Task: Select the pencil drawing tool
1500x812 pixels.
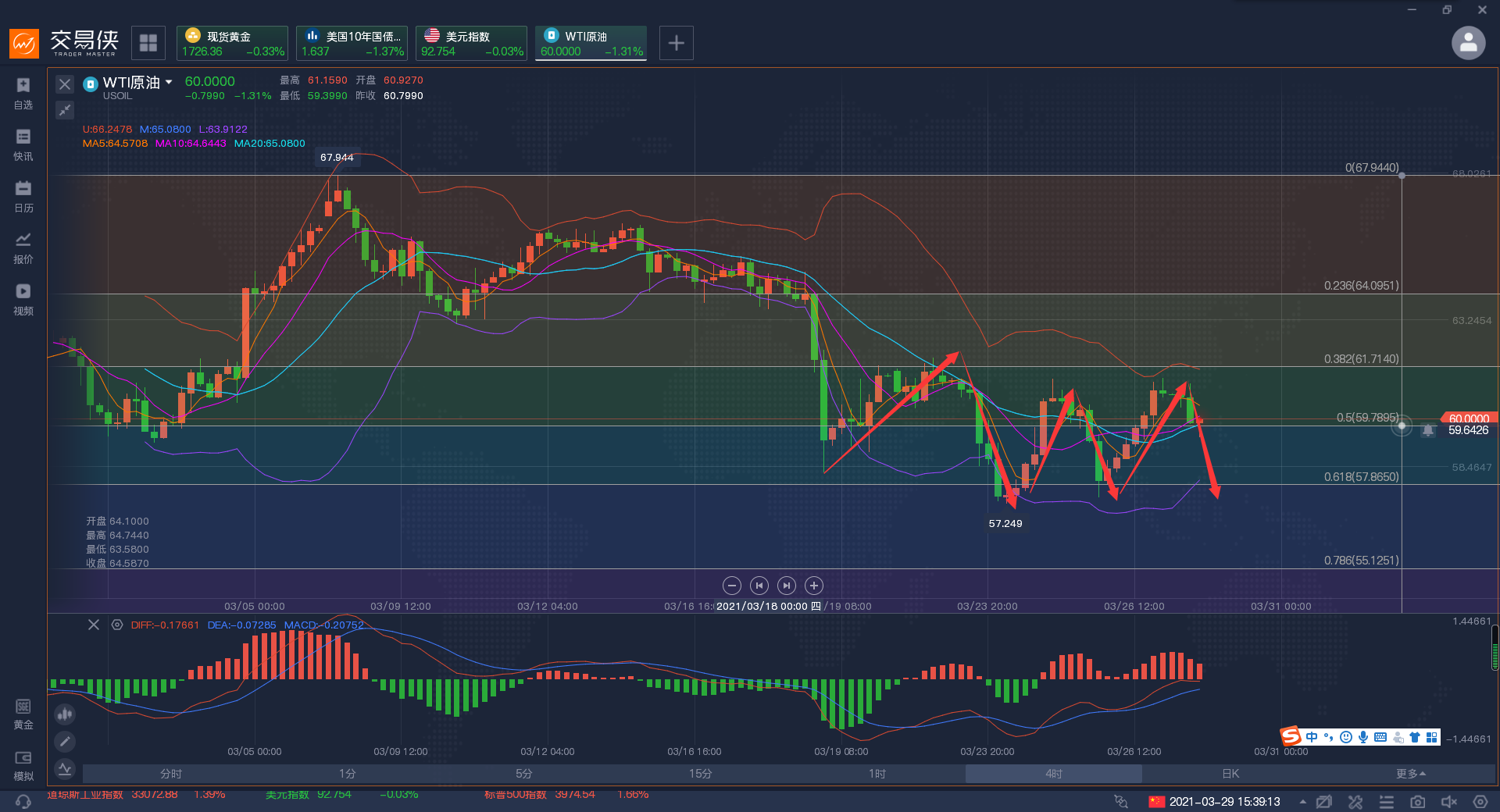Action: pyautogui.click(x=65, y=741)
